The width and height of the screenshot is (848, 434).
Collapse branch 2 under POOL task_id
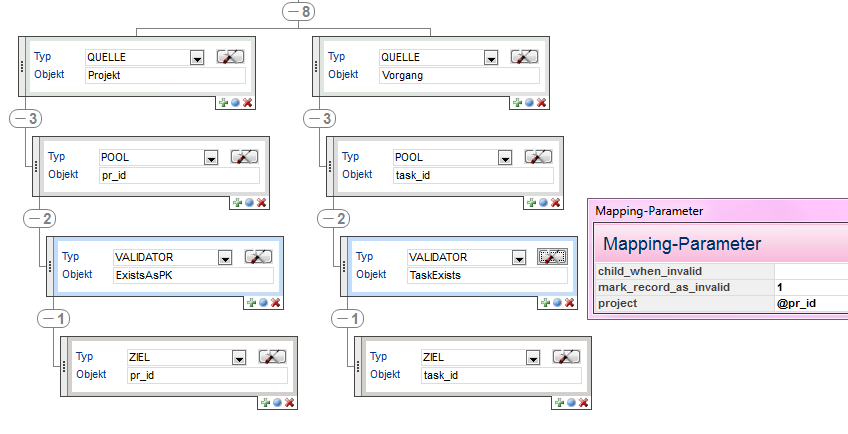pos(334,219)
